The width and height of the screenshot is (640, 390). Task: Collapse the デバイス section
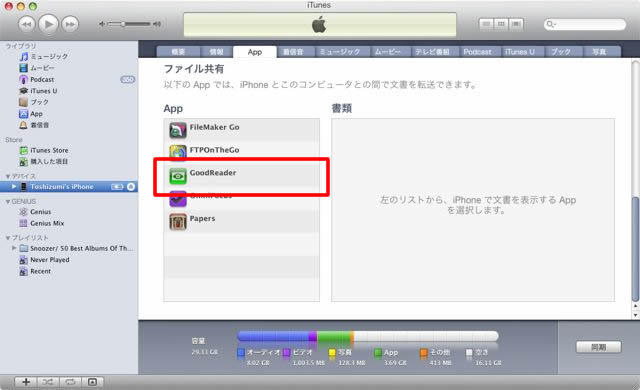tap(8, 176)
